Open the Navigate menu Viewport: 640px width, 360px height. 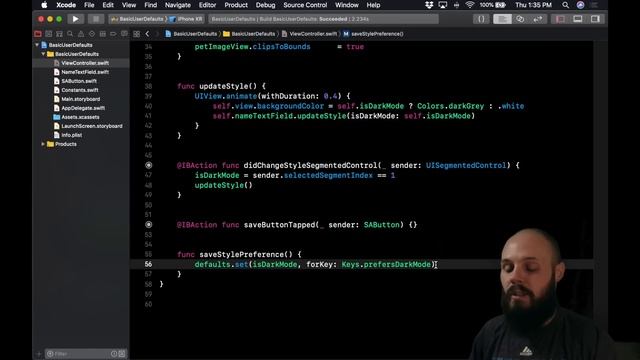[x=178, y=5]
